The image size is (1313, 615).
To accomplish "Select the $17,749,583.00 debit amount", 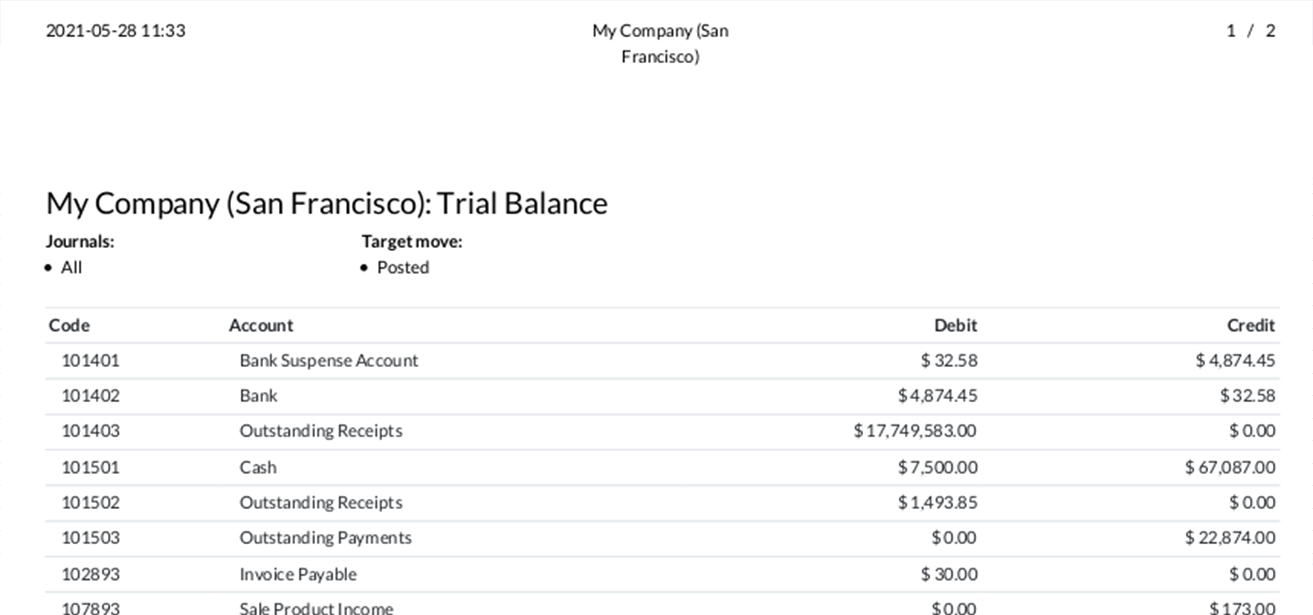I will pos(915,431).
